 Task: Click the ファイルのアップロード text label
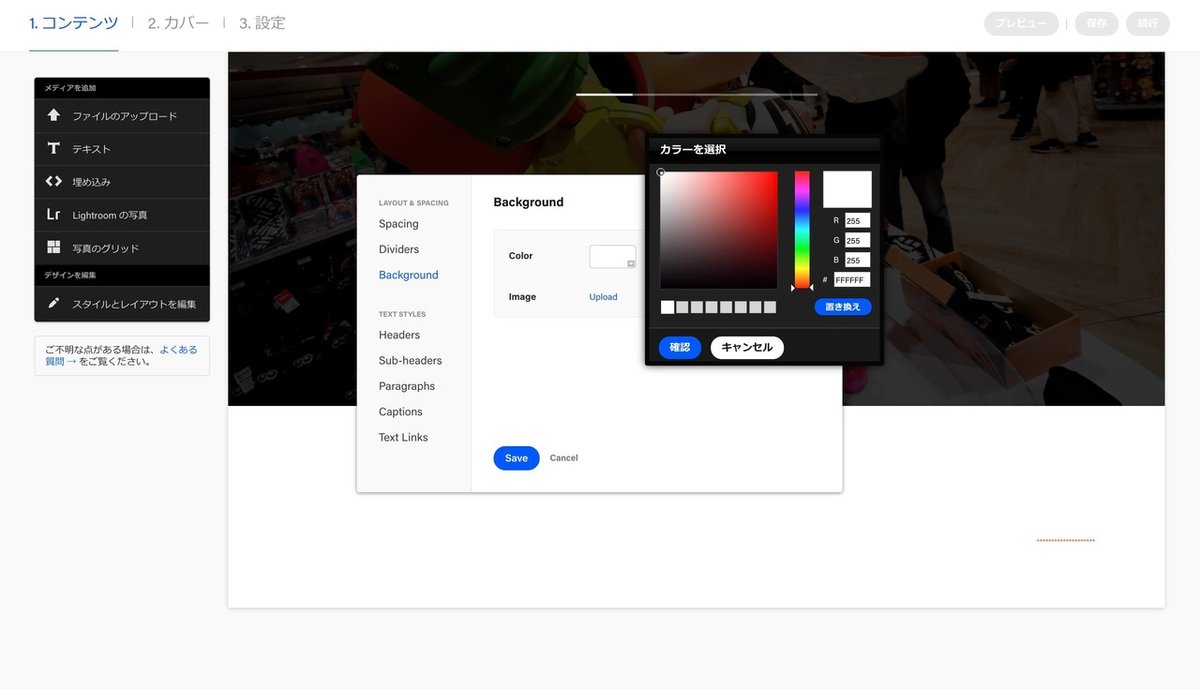[125, 116]
